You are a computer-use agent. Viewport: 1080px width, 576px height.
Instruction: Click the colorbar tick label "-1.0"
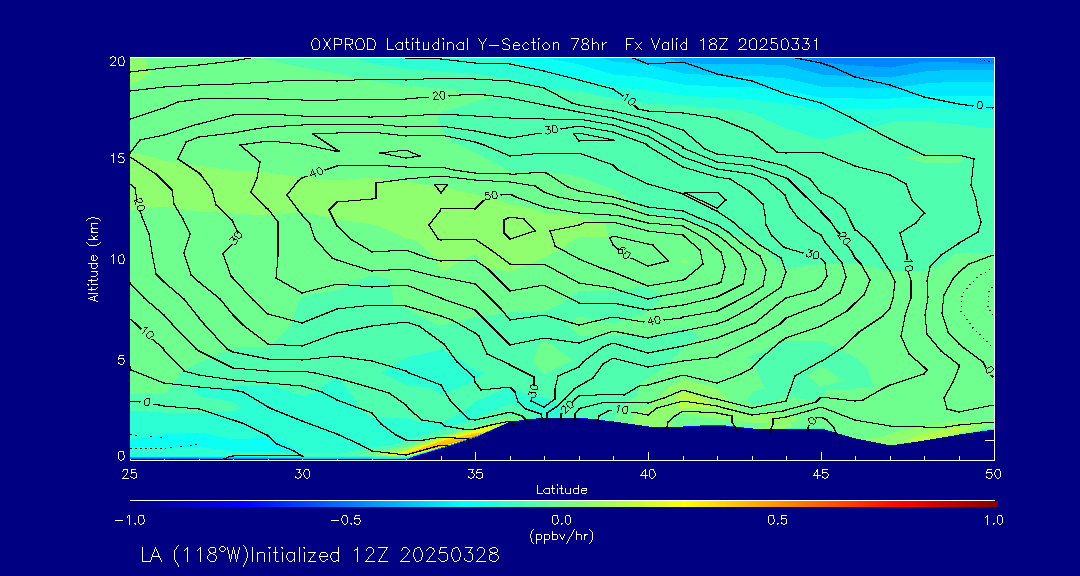pos(129,520)
